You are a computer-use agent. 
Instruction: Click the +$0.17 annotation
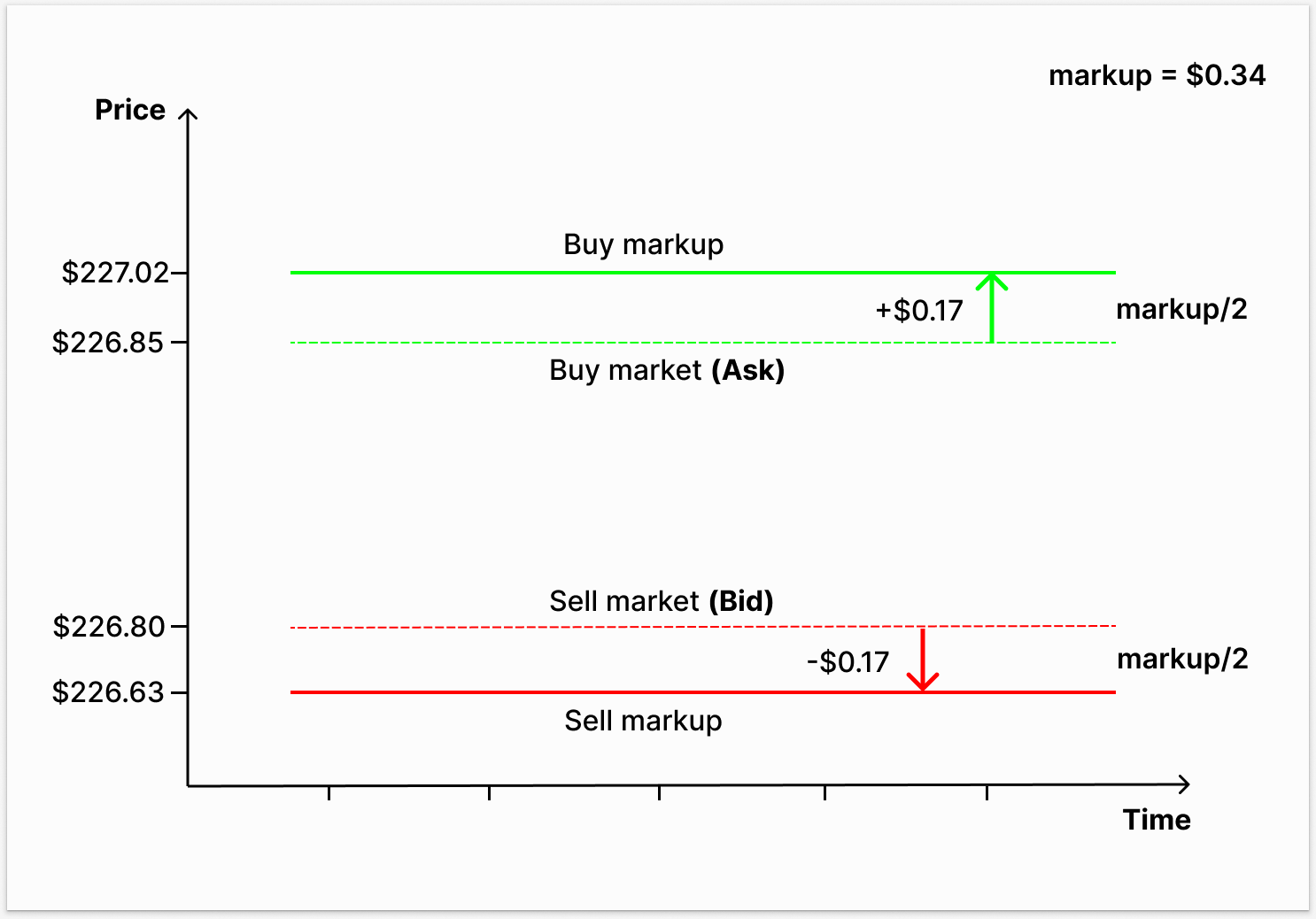pyautogui.click(x=918, y=311)
